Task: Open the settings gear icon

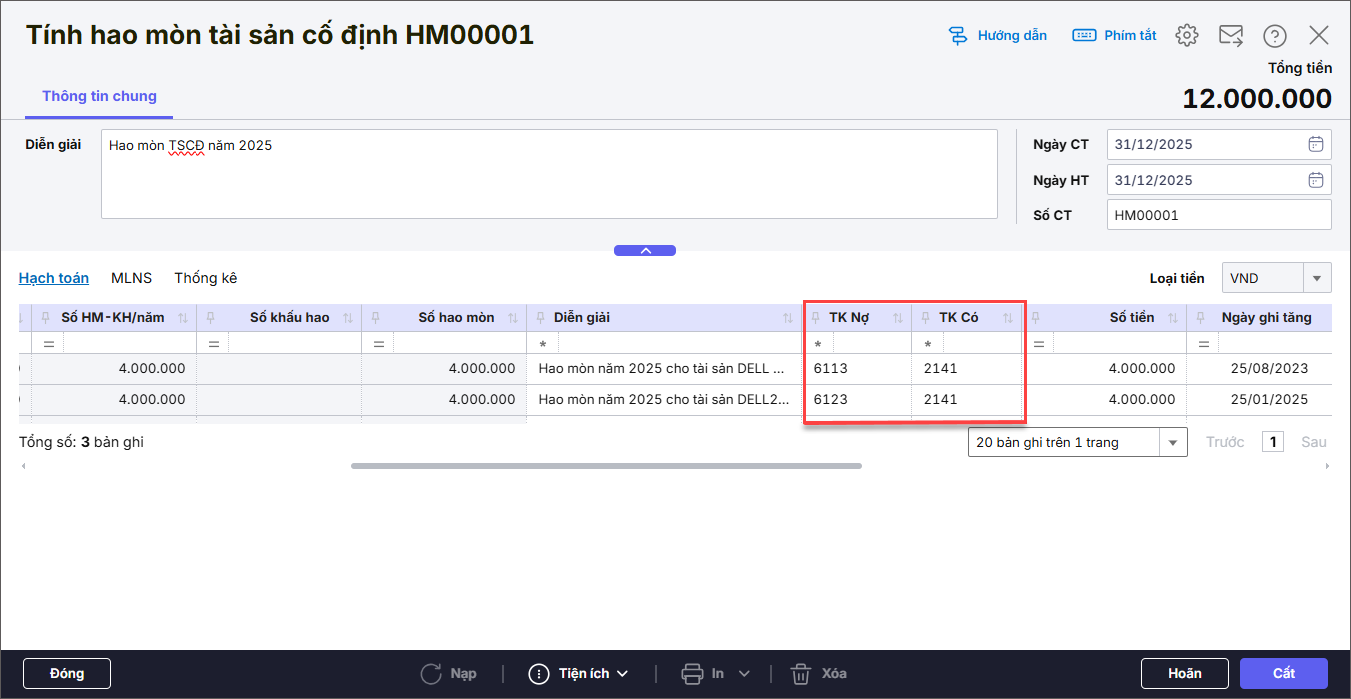Action: click(1187, 35)
